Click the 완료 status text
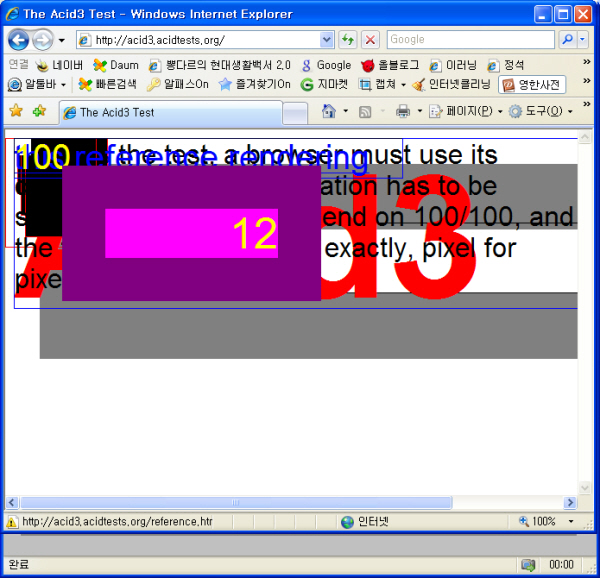 19,565
